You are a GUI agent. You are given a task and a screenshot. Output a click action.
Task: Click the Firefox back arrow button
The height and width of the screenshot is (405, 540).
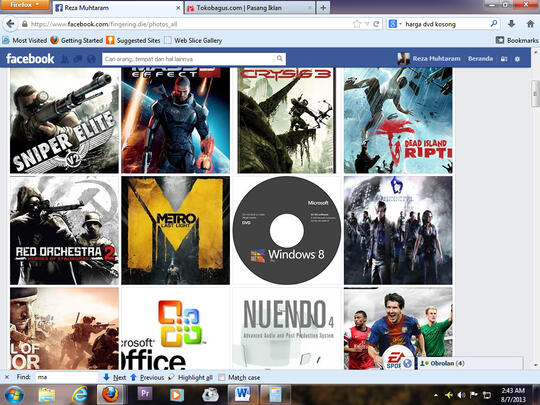pyautogui.click(x=10, y=24)
